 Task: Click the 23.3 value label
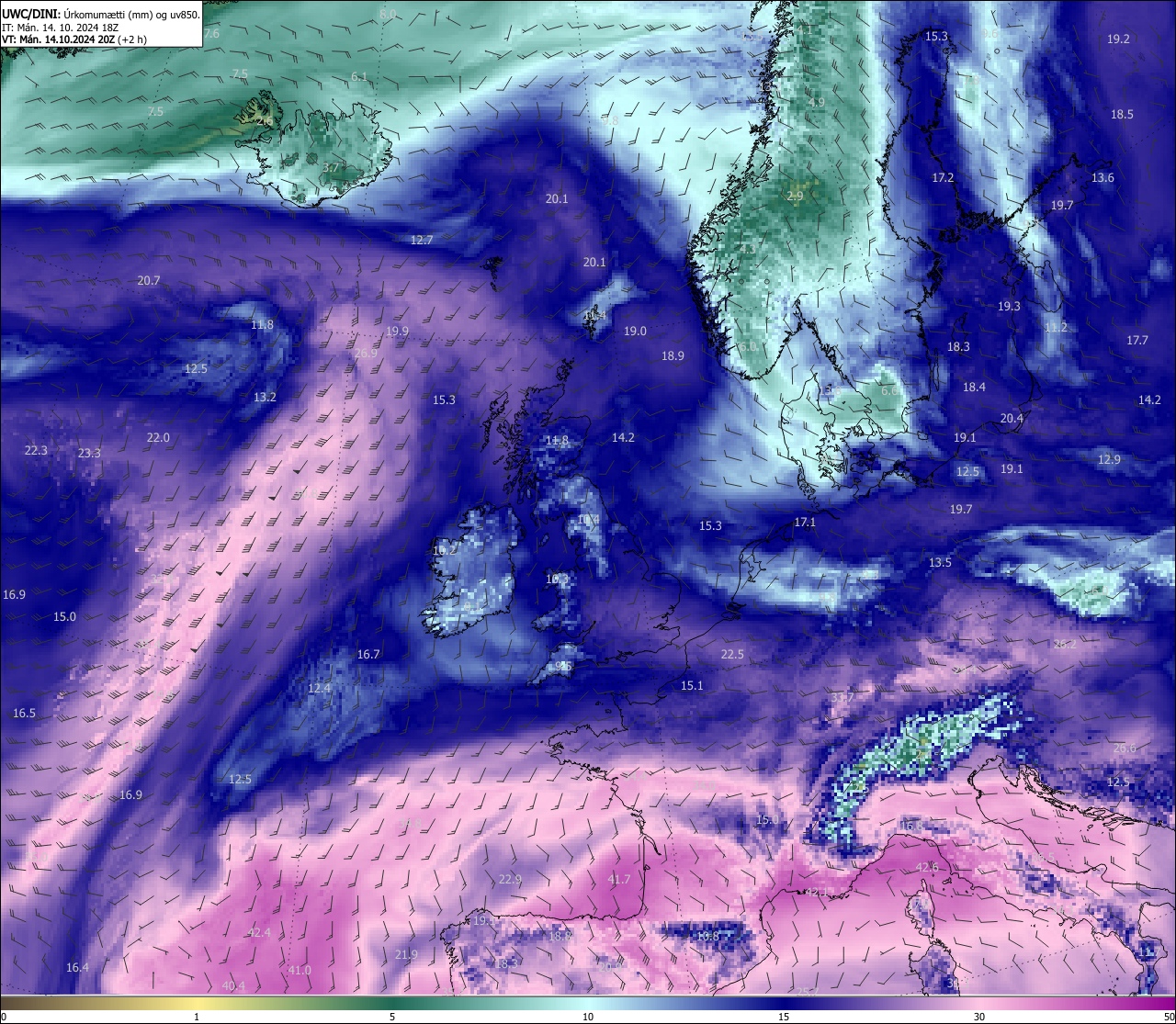tap(89, 453)
